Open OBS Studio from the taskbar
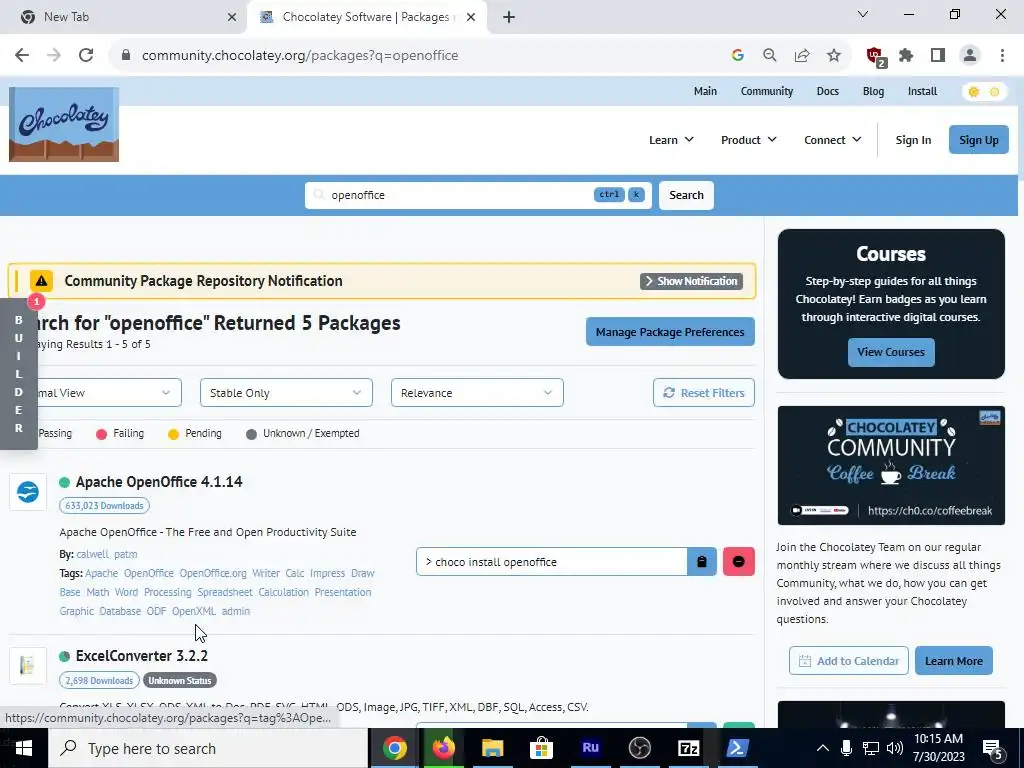The height and width of the screenshot is (768, 1024). pyautogui.click(x=639, y=748)
